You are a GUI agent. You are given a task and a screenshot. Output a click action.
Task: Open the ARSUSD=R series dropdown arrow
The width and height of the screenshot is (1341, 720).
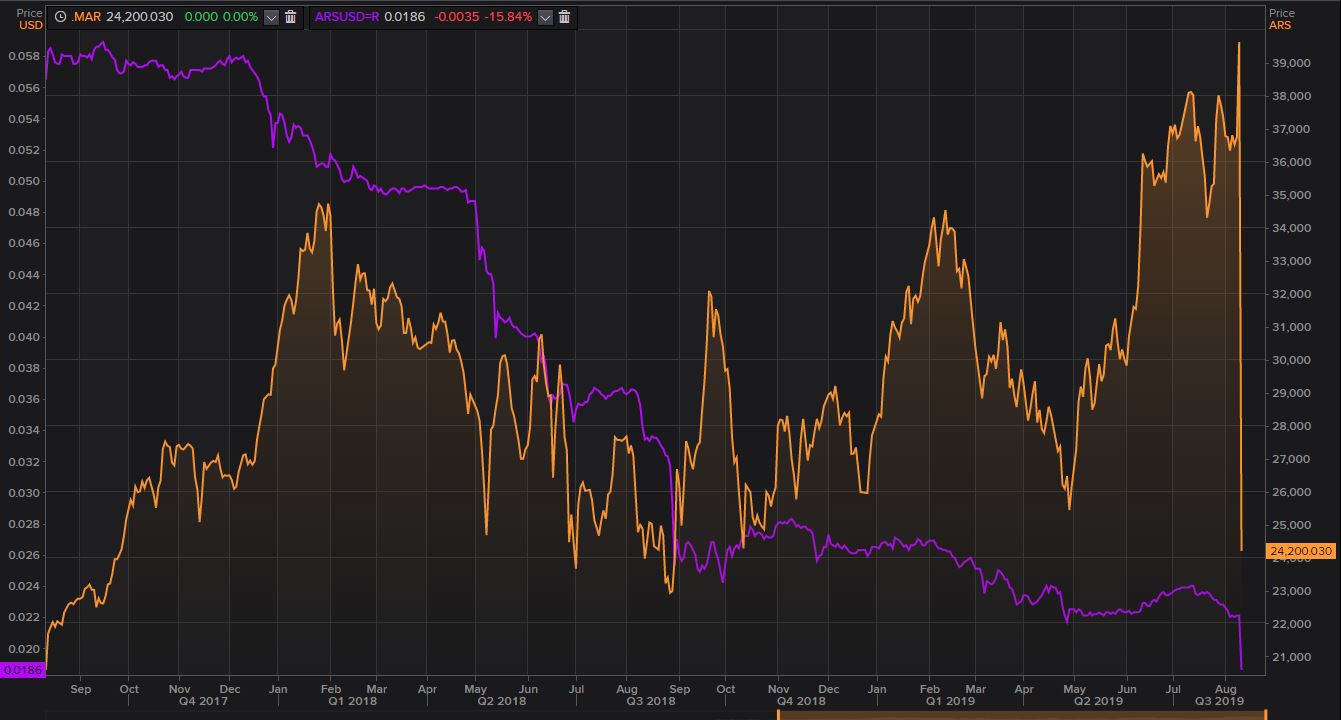pos(545,17)
